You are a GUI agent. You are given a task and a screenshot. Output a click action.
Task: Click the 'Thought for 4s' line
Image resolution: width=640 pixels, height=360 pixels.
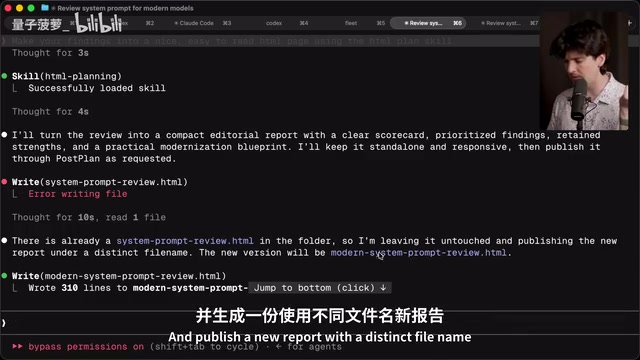tap(50, 112)
